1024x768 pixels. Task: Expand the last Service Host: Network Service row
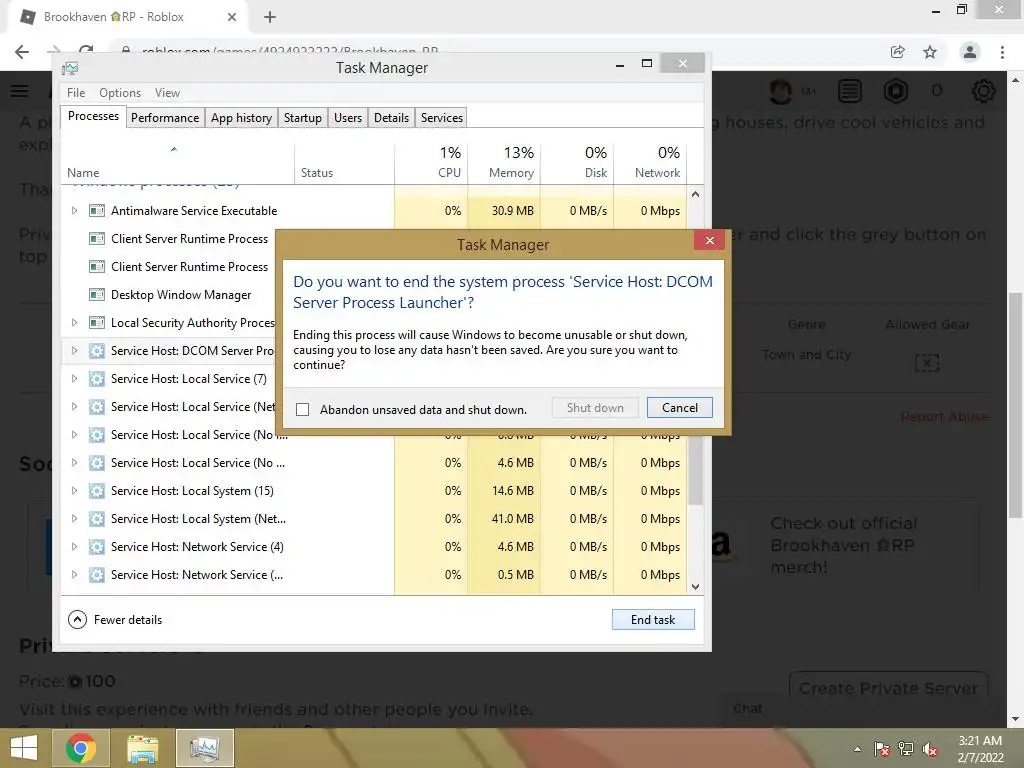tap(74, 575)
